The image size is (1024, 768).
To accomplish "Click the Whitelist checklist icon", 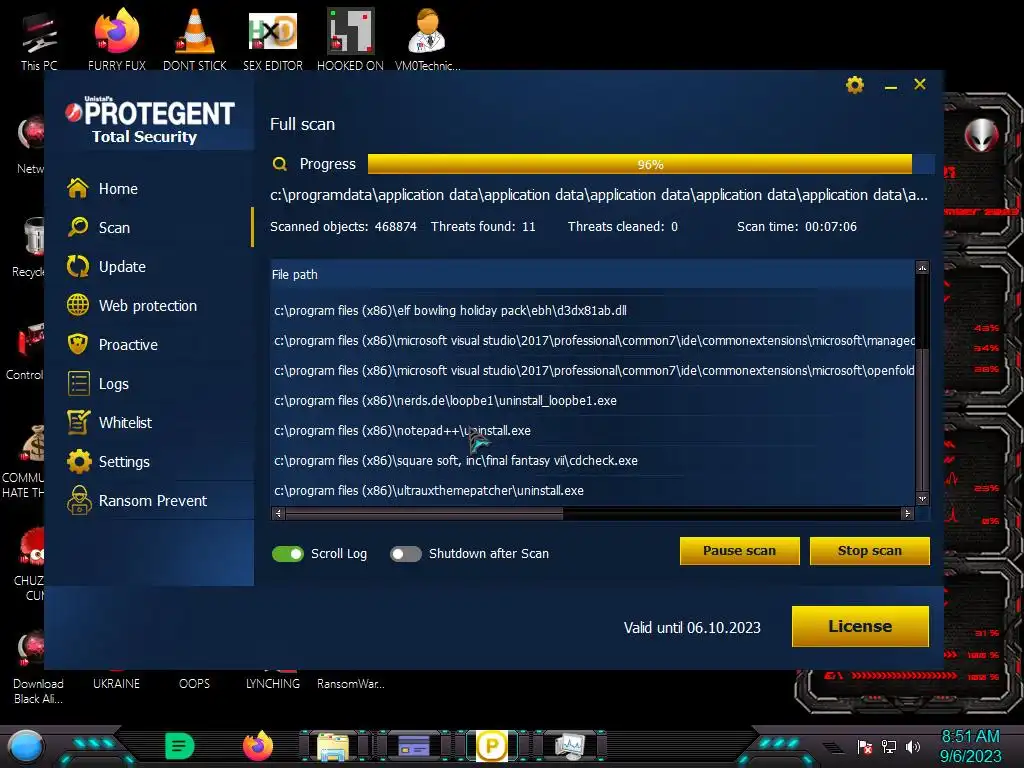I will [78, 423].
